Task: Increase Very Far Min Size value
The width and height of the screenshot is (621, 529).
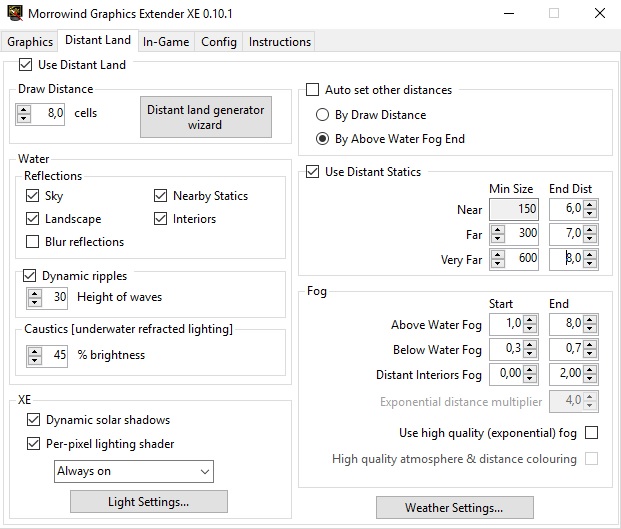Action: click(x=497, y=255)
